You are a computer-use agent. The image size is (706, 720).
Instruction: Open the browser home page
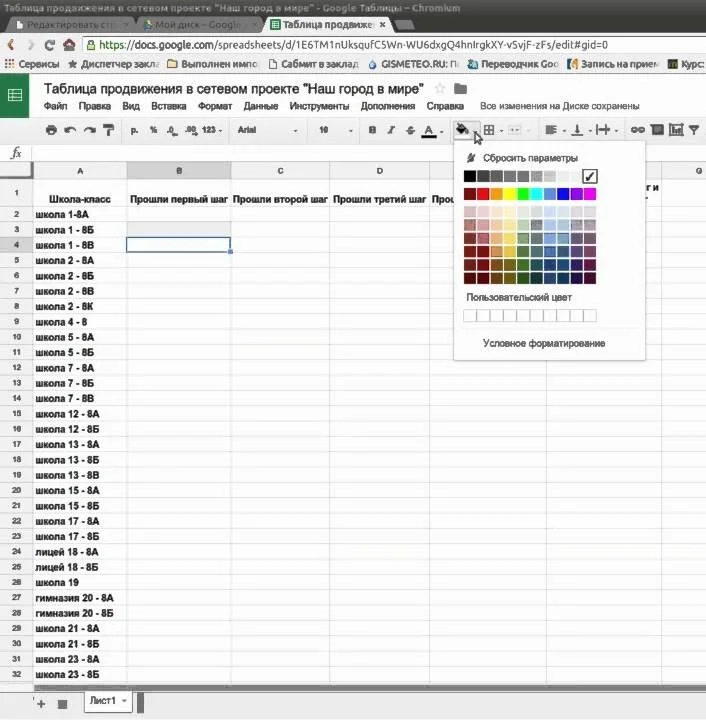[69, 45]
